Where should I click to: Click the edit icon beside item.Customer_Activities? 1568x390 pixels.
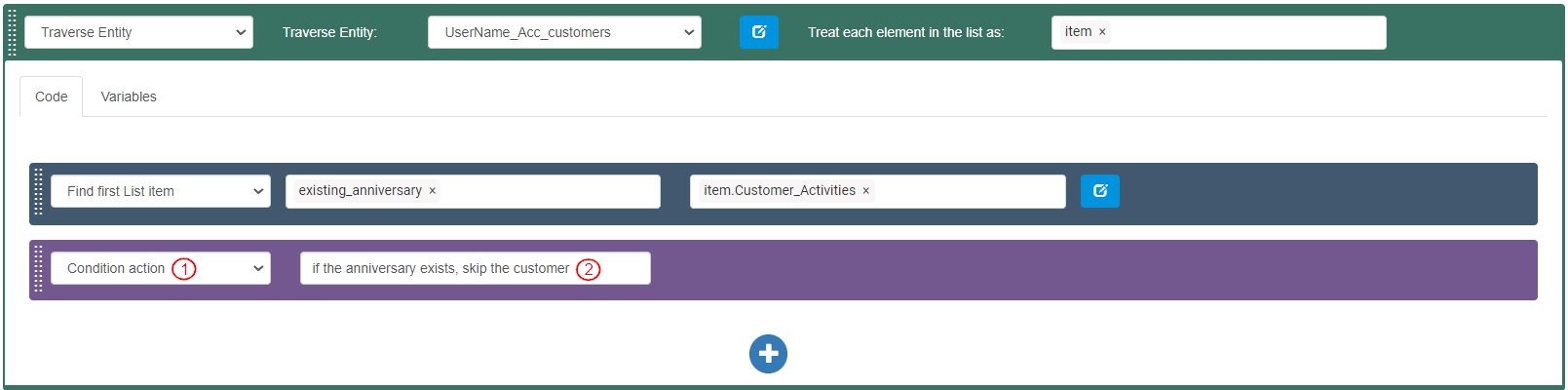1099,191
